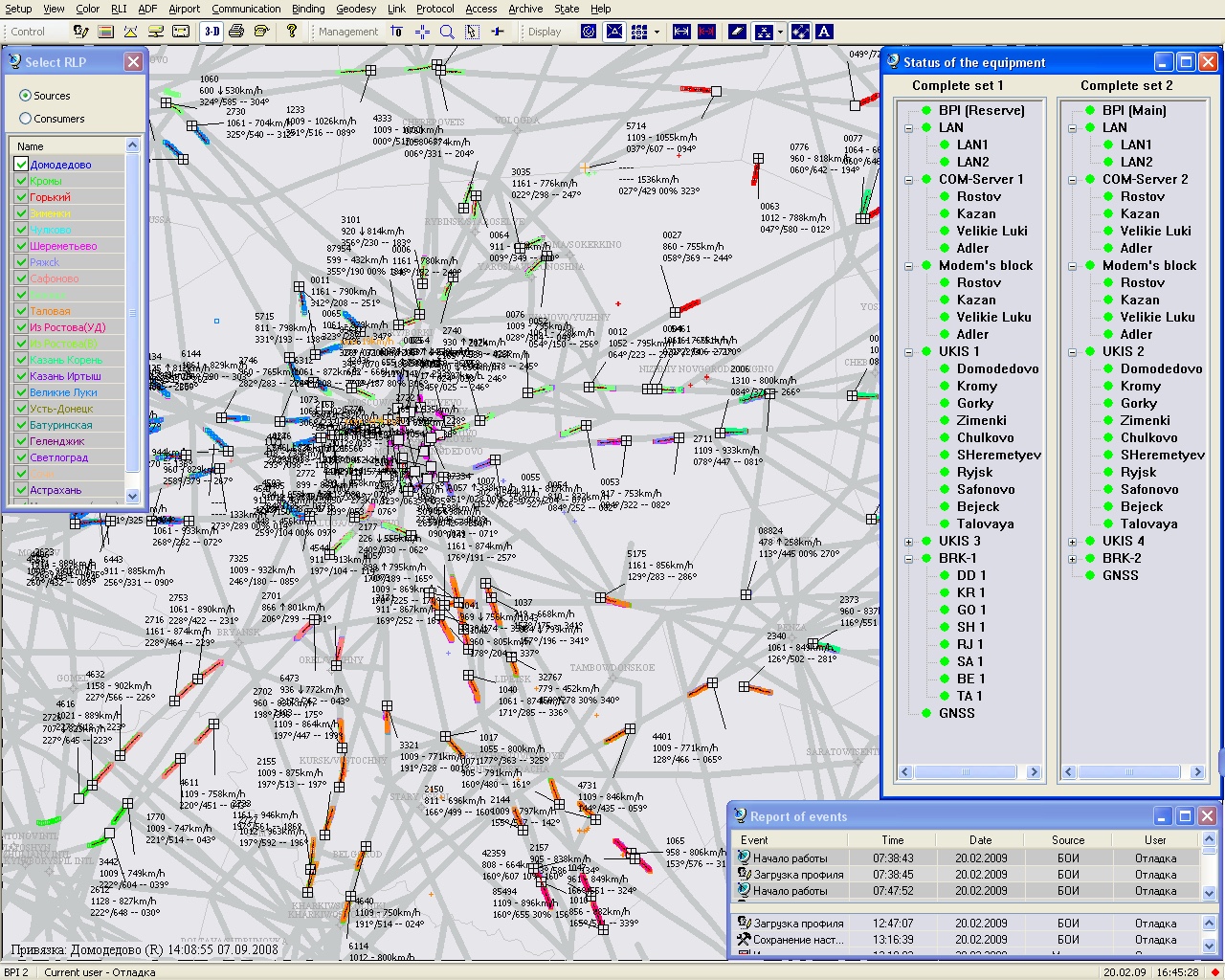Select SHeremetyev under UKIS 1
This screenshot has height=980, width=1225.
pos(998,455)
